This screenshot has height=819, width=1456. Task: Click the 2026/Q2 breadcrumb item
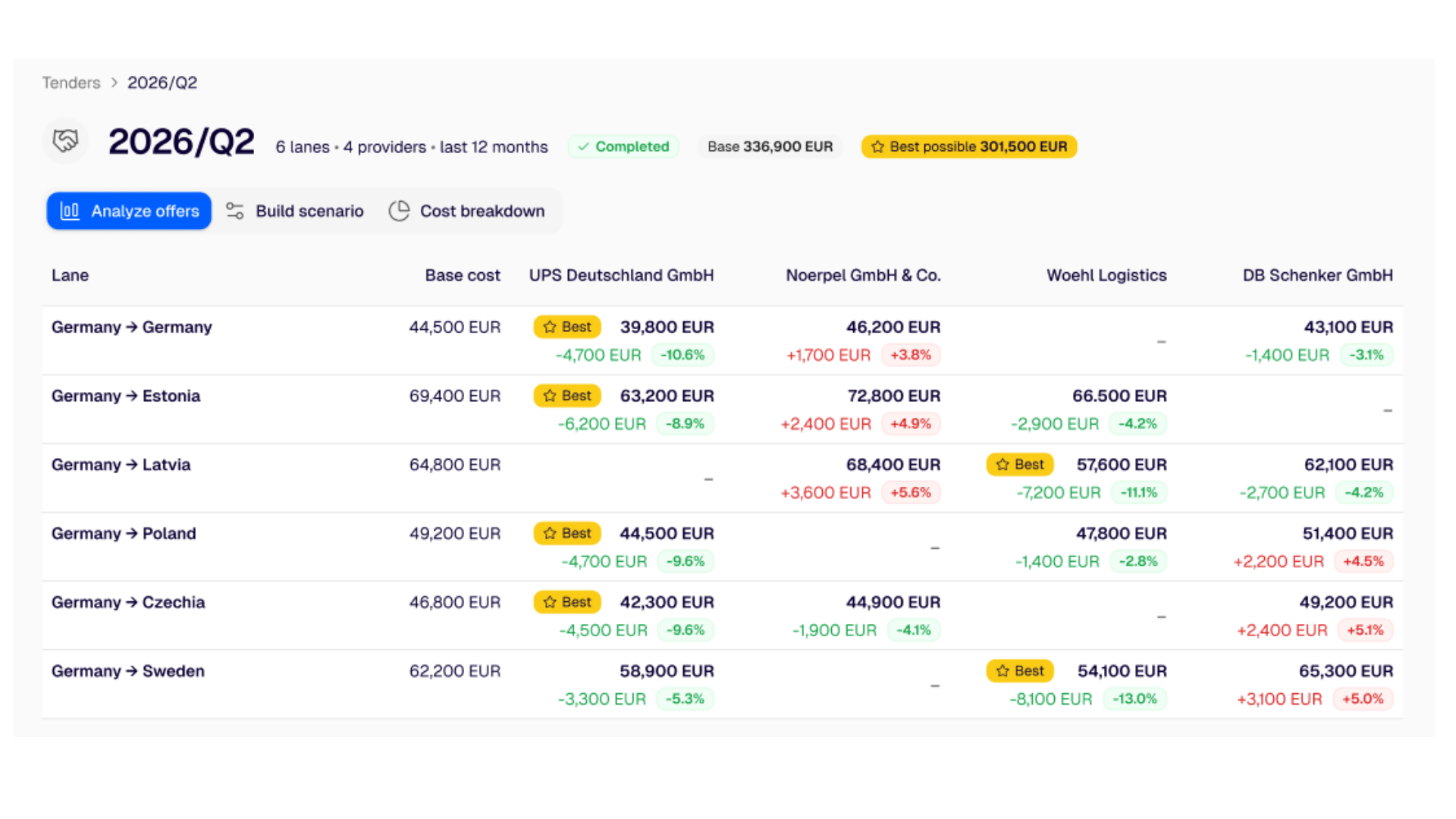click(x=162, y=83)
